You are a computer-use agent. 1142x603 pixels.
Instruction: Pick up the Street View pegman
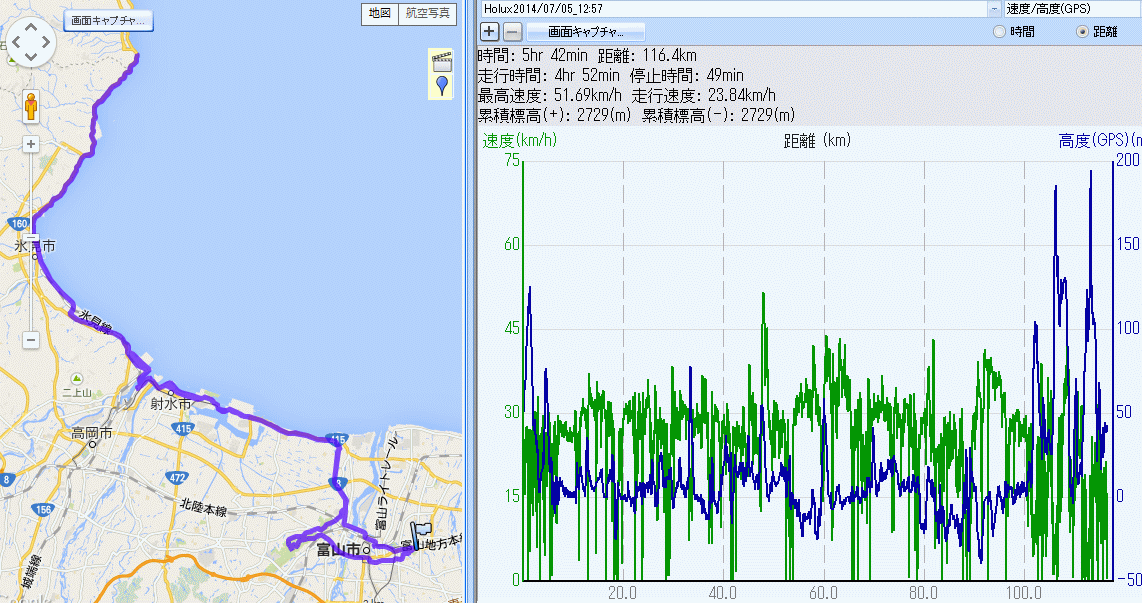(31, 105)
